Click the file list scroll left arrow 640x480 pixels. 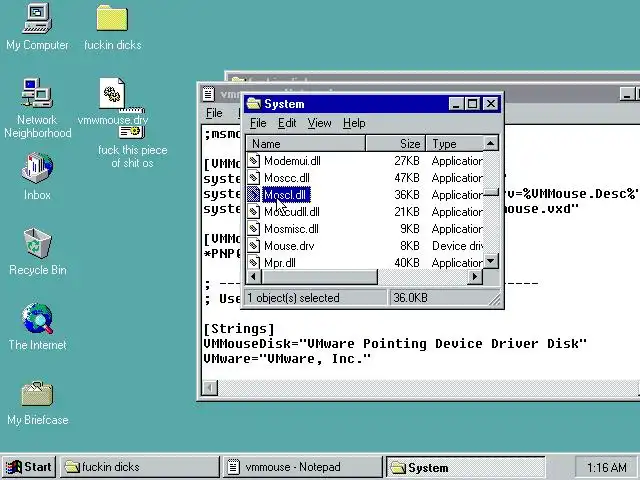point(253,276)
